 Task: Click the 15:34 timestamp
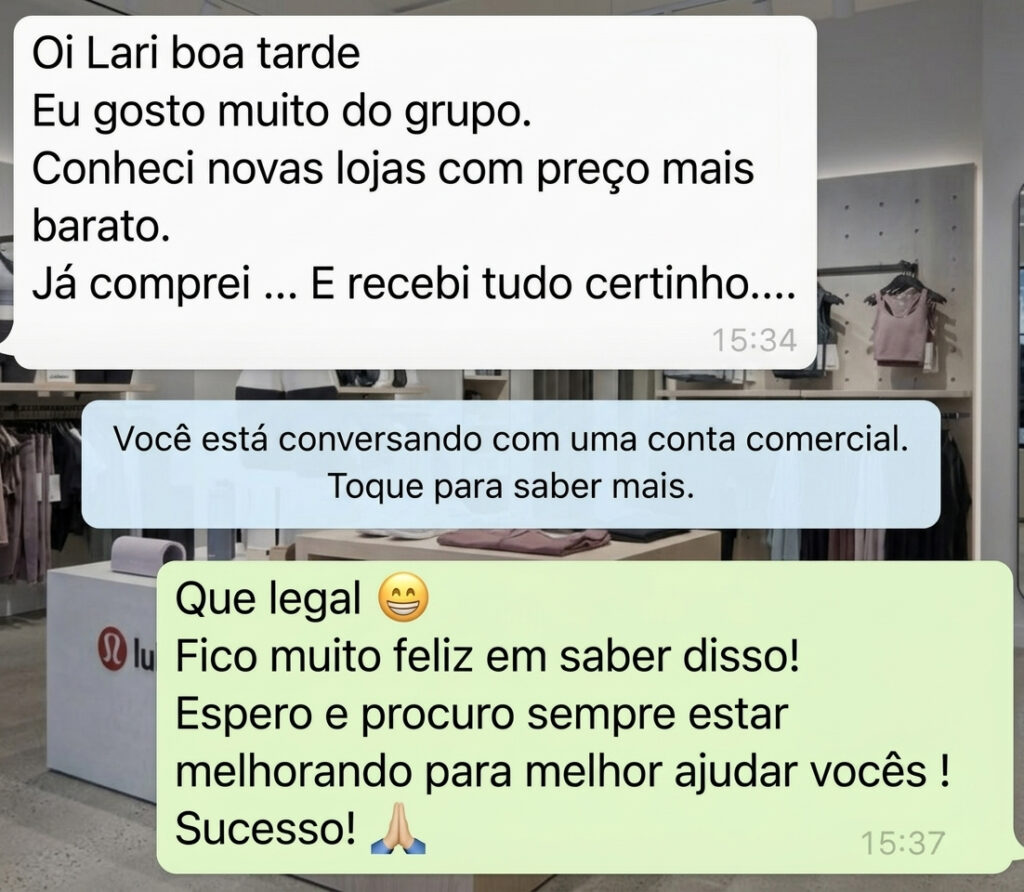click(x=754, y=340)
